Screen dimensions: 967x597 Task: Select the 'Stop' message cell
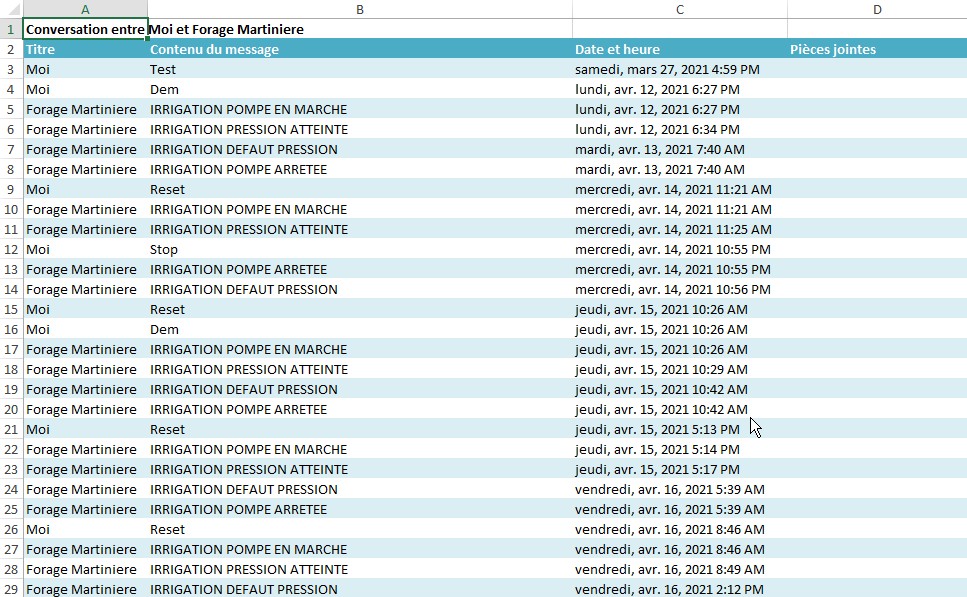tap(360, 249)
